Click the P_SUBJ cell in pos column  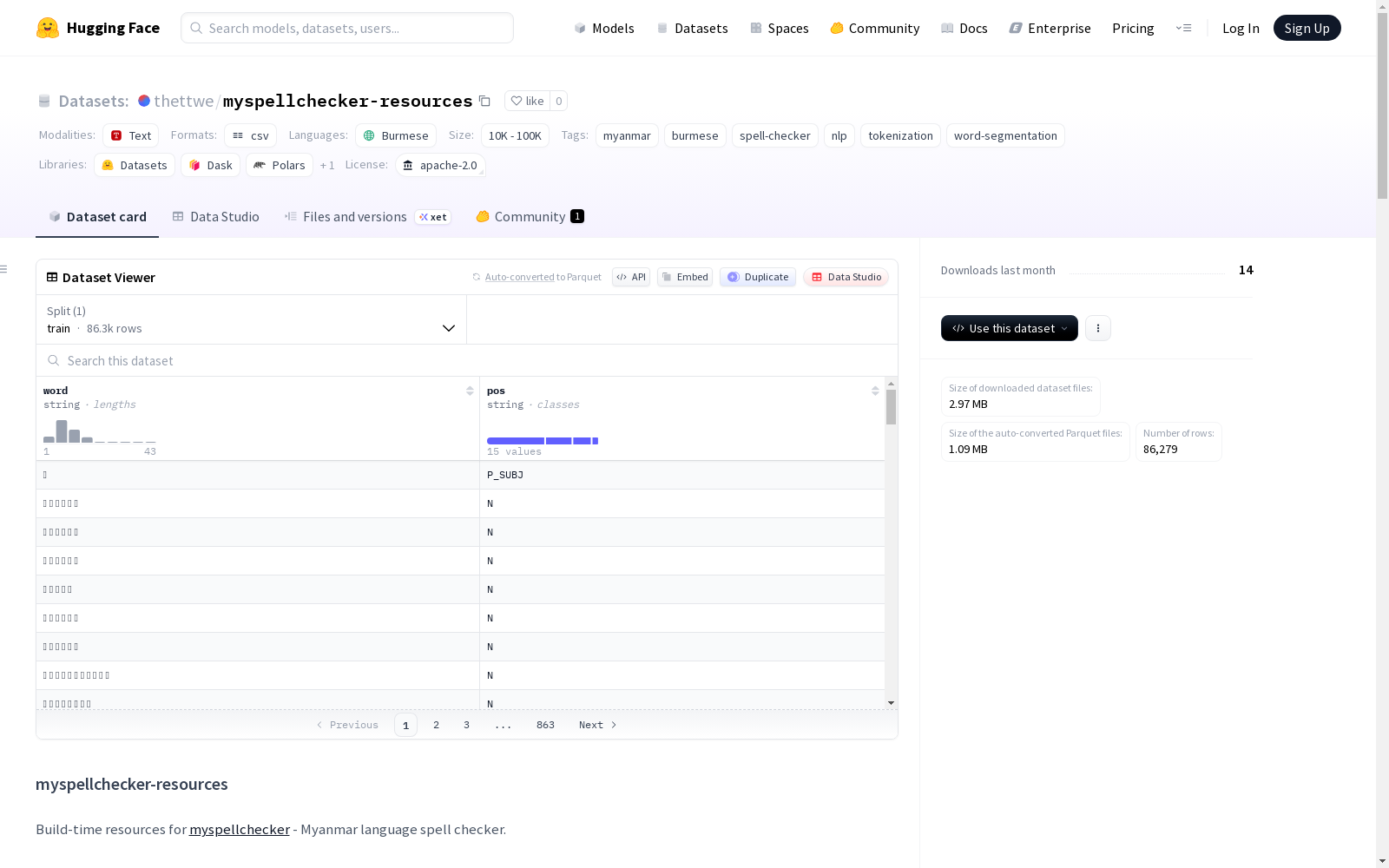681,475
